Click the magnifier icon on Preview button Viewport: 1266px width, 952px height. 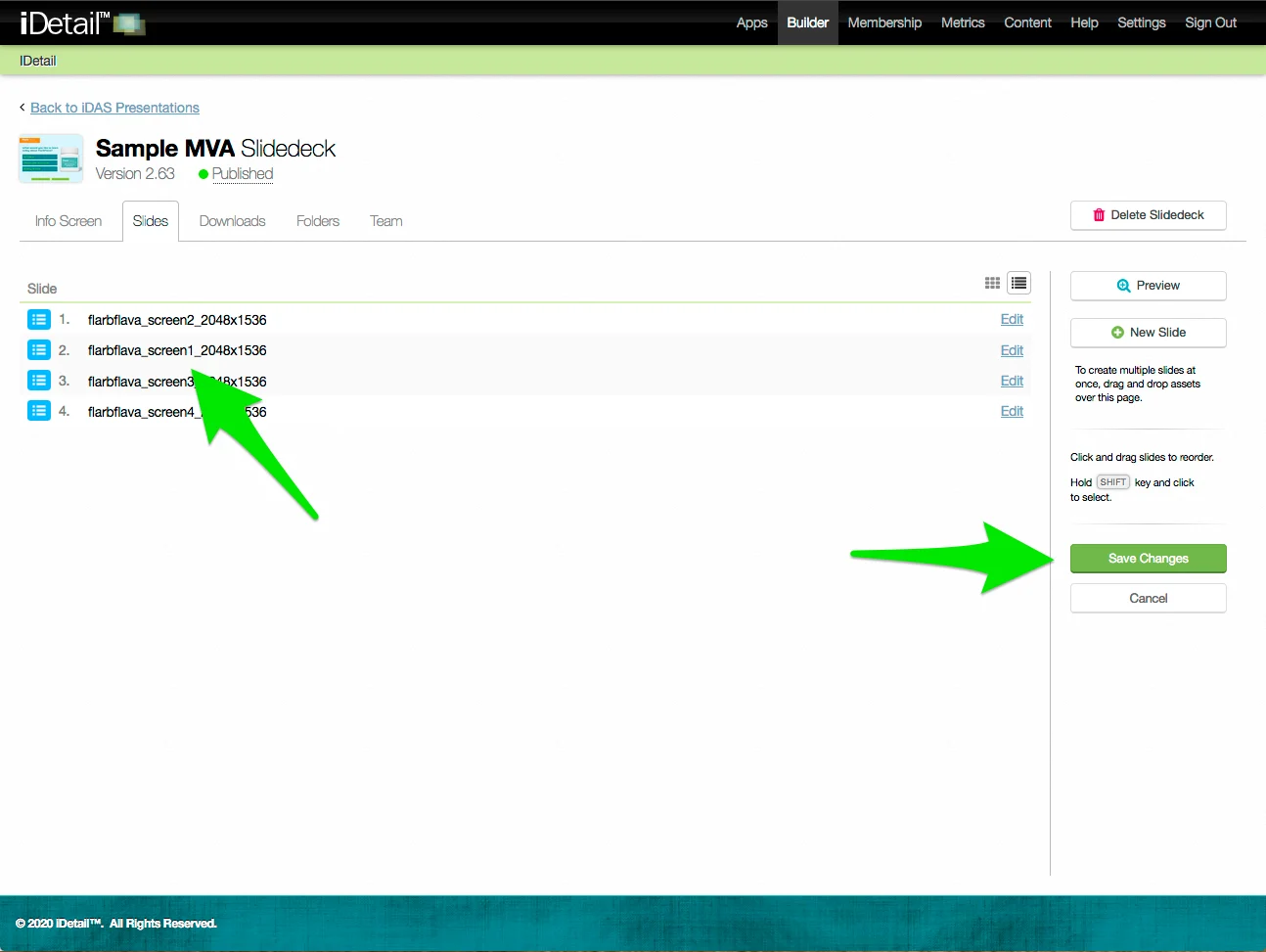click(1123, 286)
